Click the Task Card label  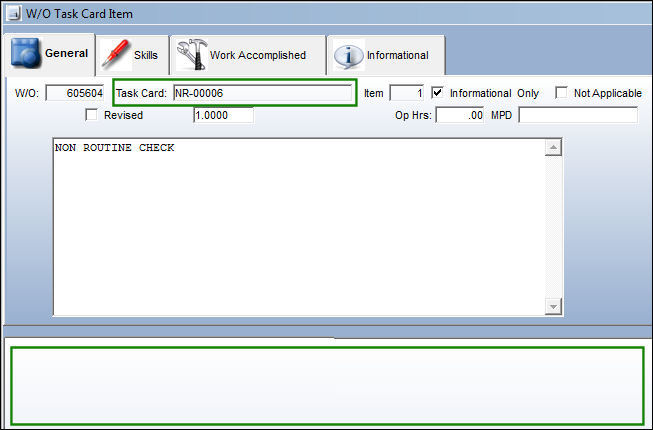tap(141, 93)
